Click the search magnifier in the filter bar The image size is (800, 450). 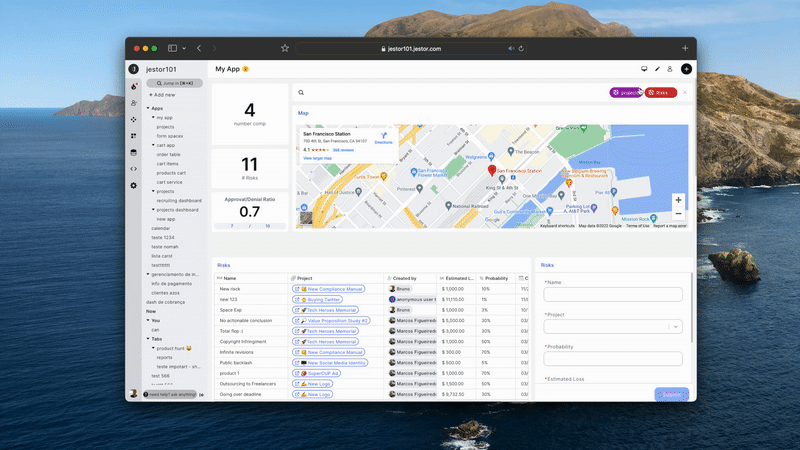click(301, 92)
